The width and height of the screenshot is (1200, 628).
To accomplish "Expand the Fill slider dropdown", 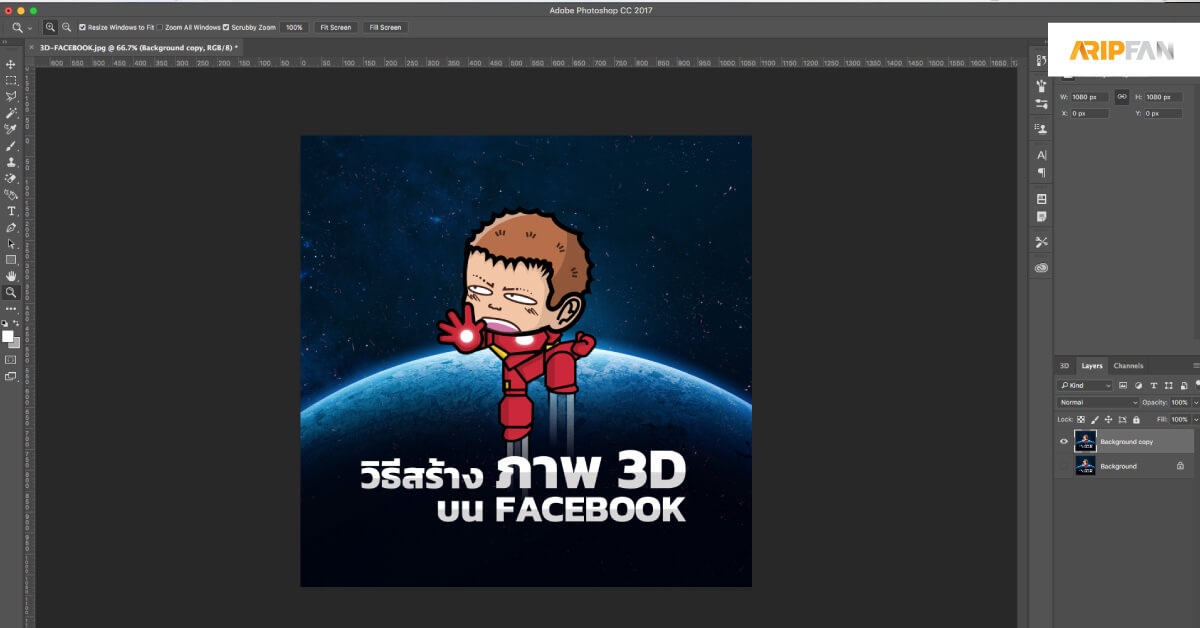I will pos(1196,419).
